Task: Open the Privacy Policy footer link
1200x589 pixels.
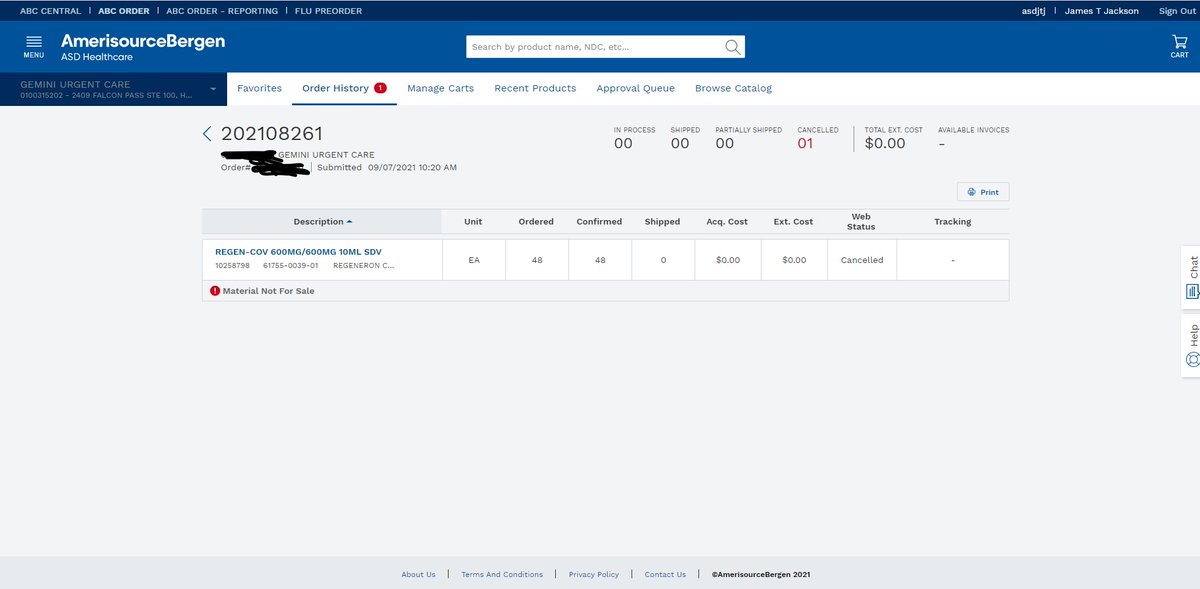Action: click(594, 575)
